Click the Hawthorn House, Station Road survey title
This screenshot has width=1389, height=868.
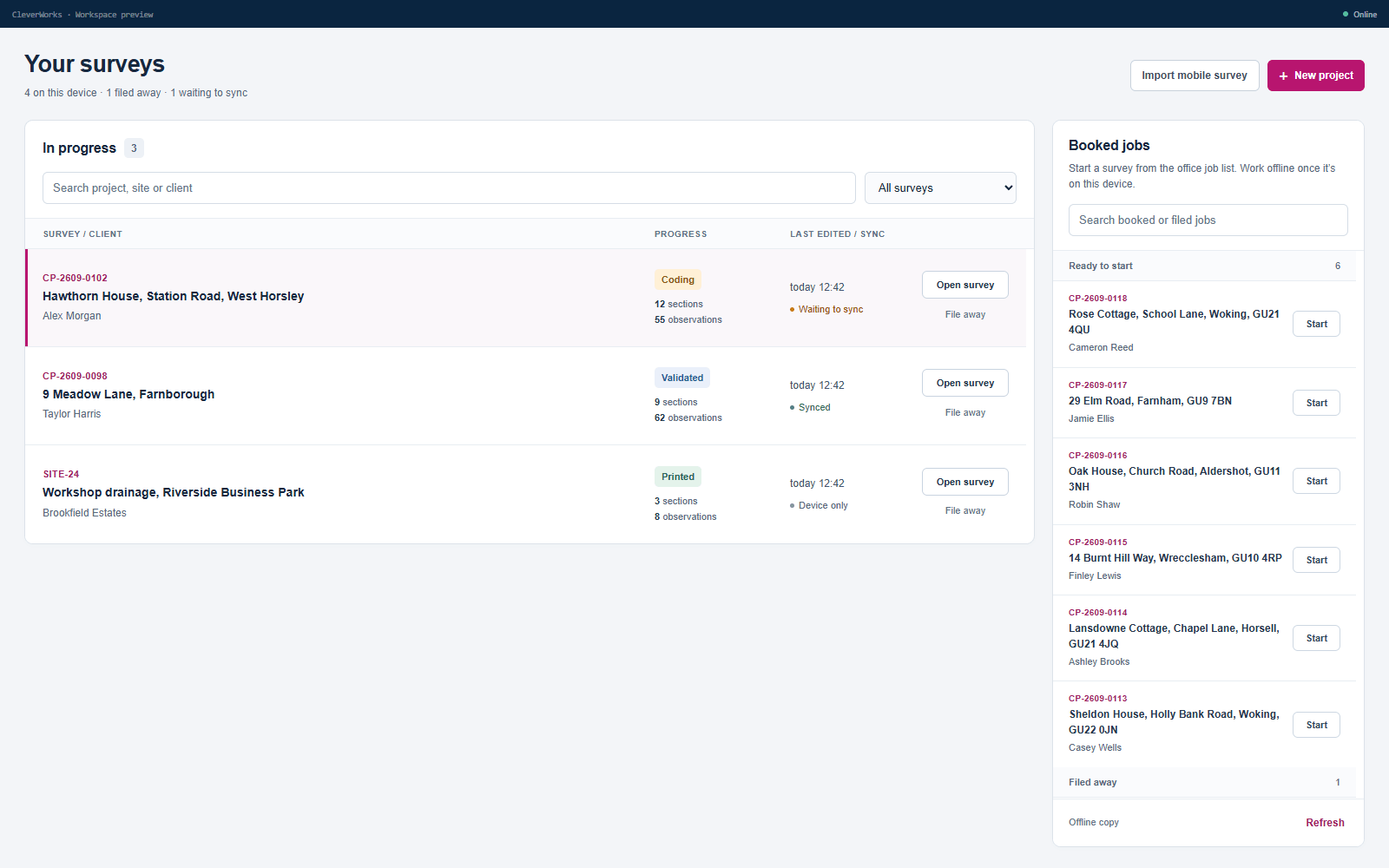click(x=174, y=297)
